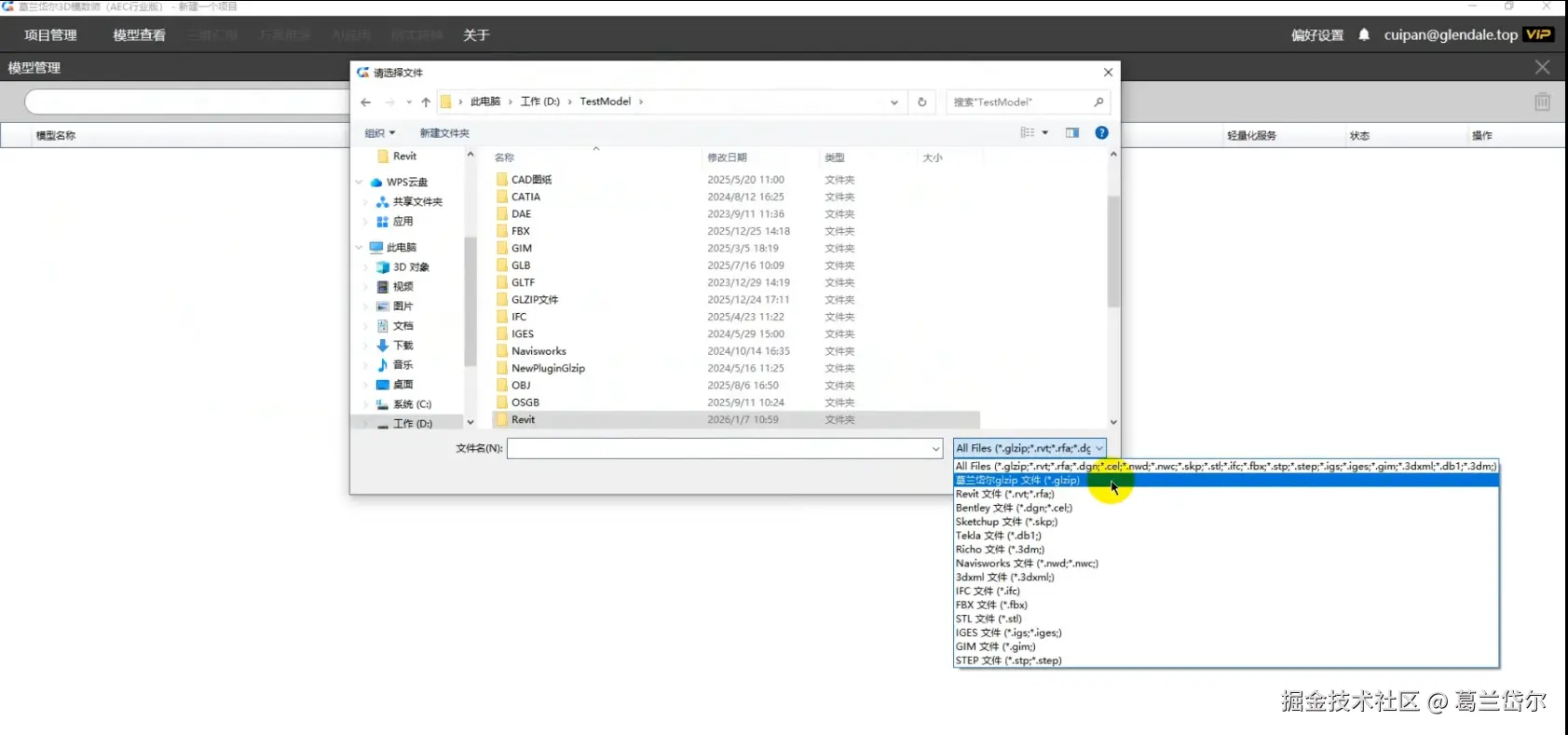Screen dimensions: 1568x735
Task: Open the DAE folder
Action: (521, 214)
